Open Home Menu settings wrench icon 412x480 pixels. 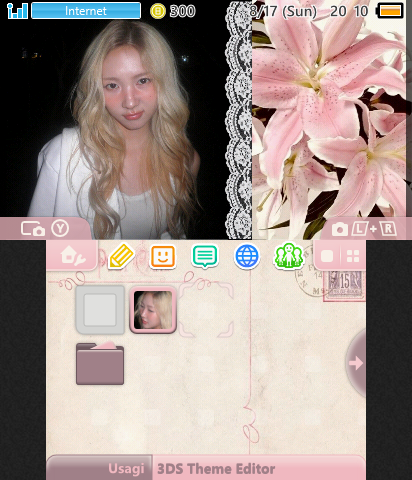[x=73, y=256]
